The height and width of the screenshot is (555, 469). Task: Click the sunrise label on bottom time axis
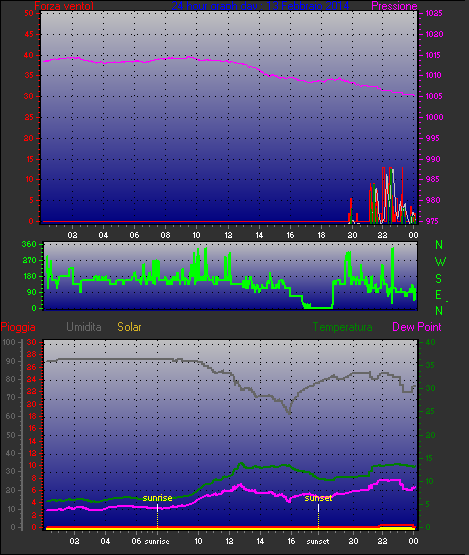point(157,542)
